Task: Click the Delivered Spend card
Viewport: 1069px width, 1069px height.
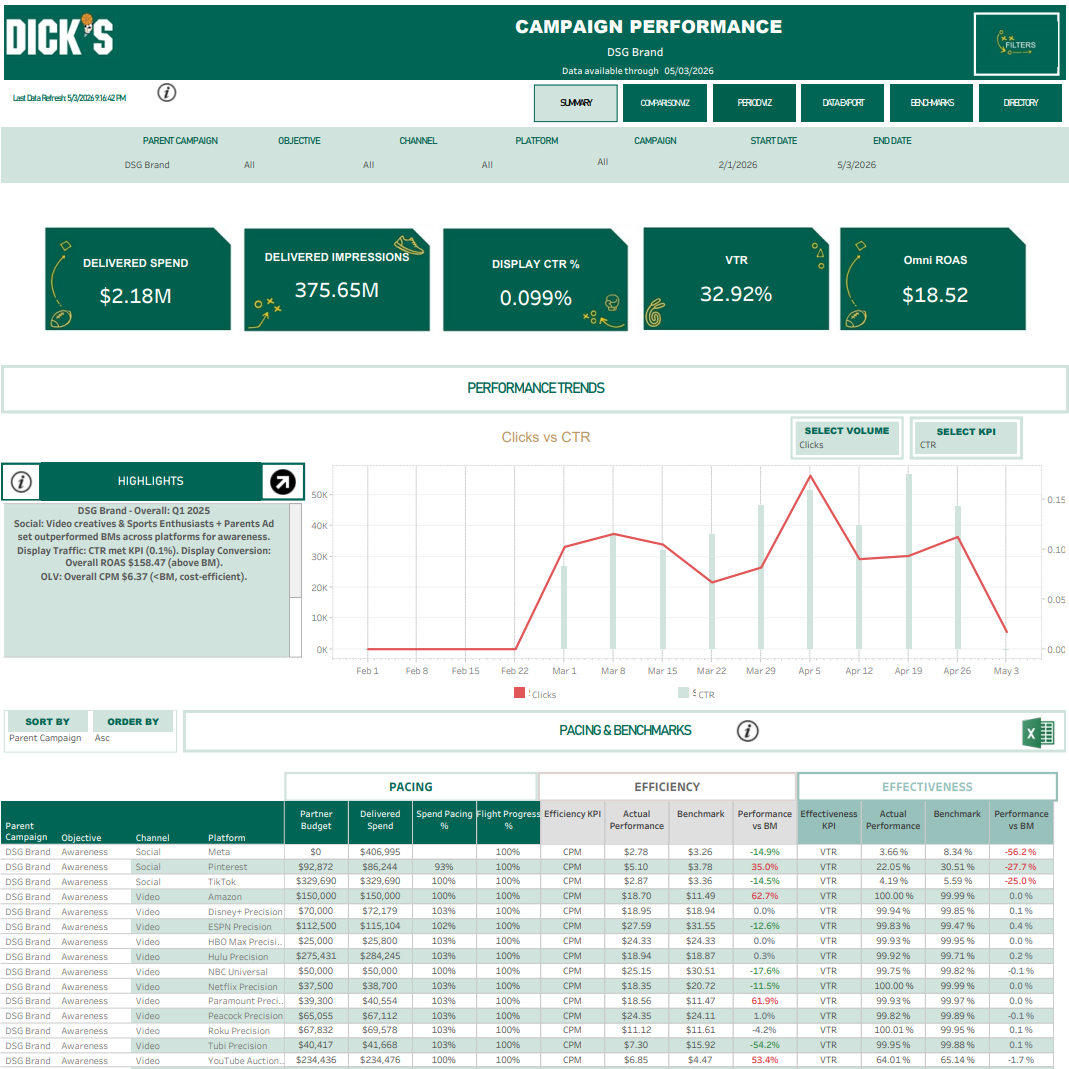Action: pyautogui.click(x=138, y=279)
